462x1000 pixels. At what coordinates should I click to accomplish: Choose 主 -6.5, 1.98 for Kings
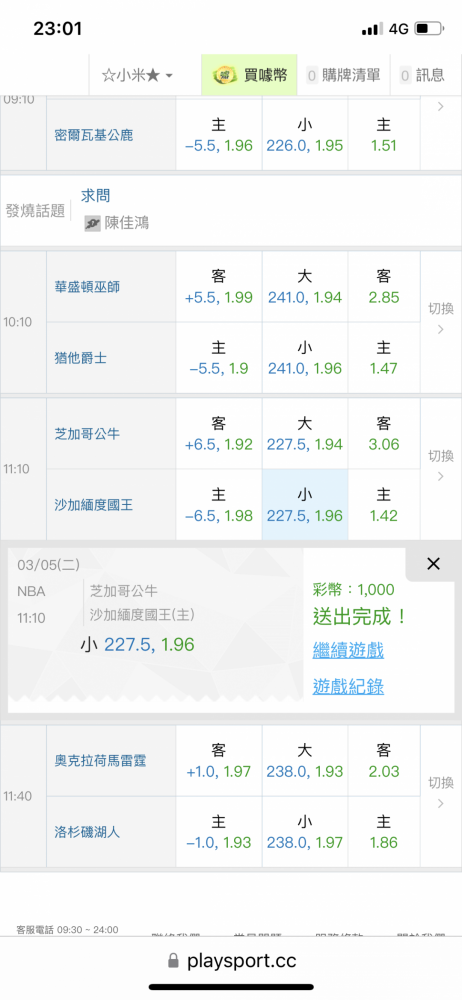point(219,505)
